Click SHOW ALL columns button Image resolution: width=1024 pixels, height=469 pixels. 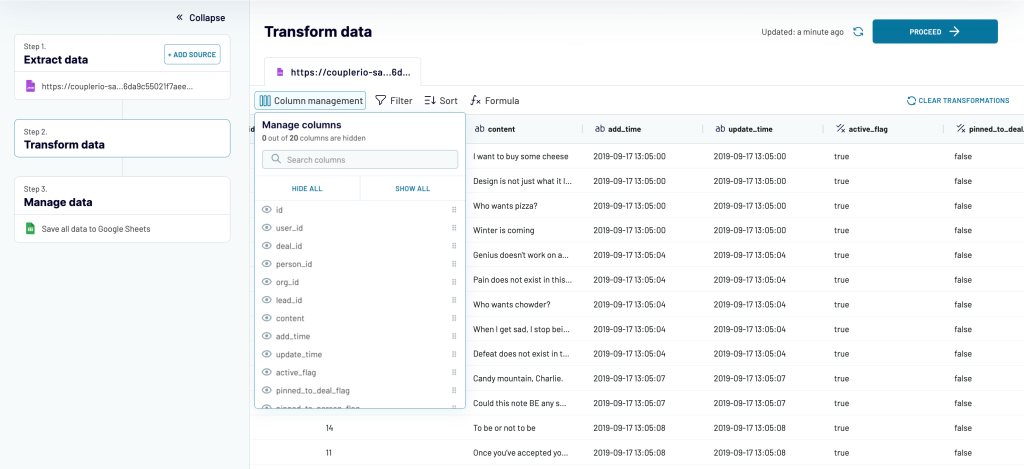click(x=413, y=188)
